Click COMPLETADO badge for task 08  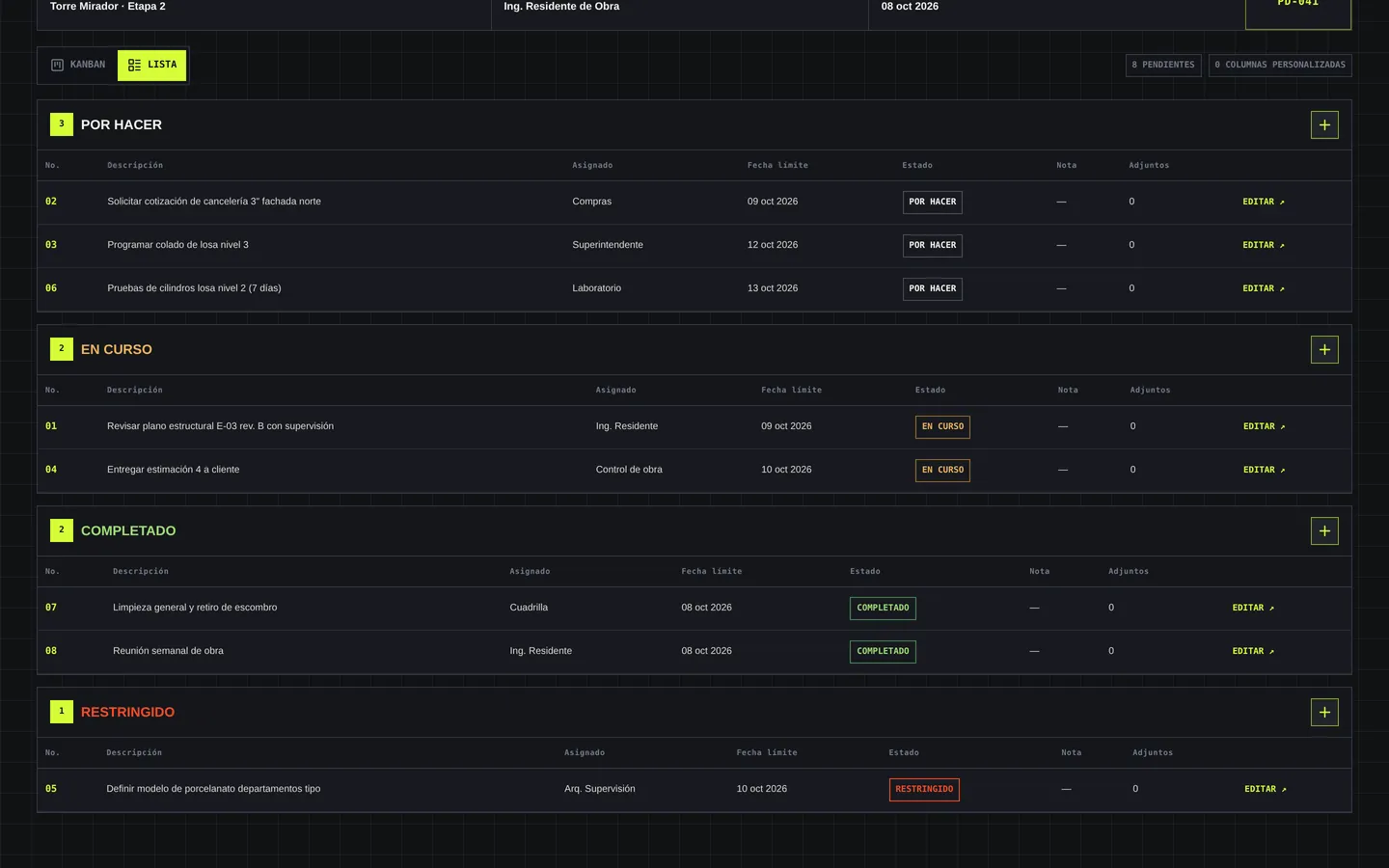pyautogui.click(x=883, y=652)
